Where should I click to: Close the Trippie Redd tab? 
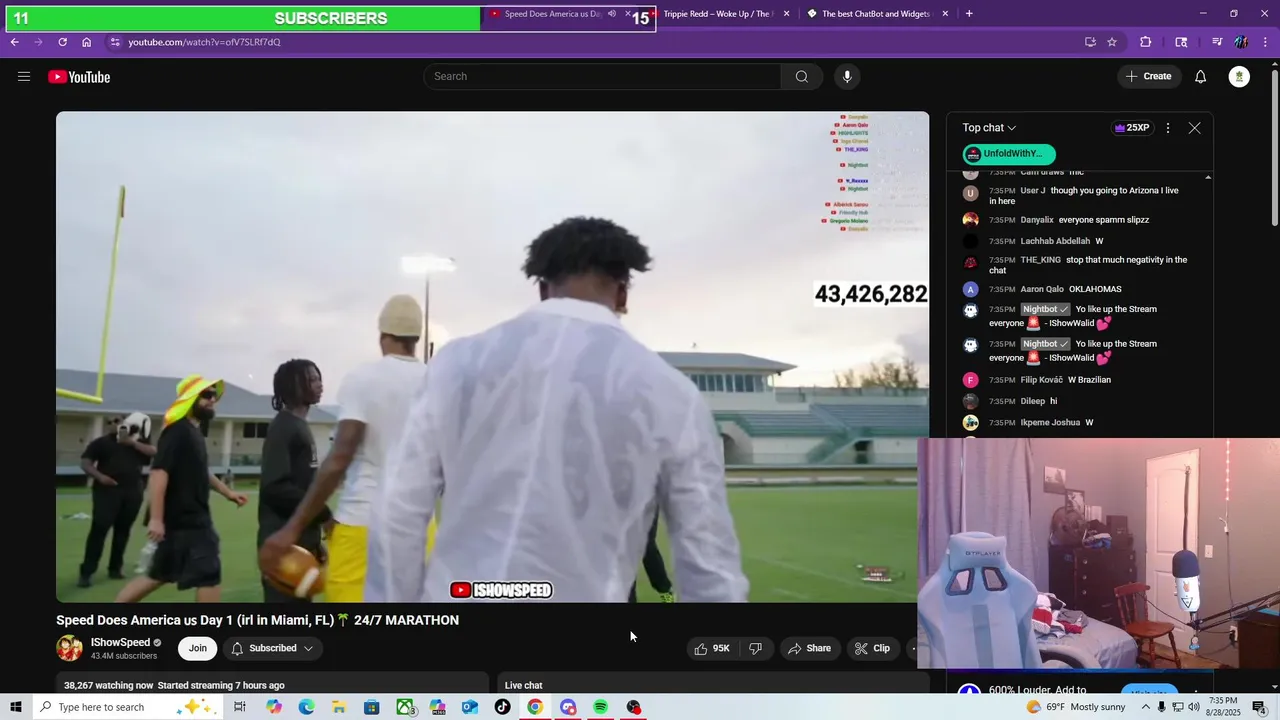[786, 14]
